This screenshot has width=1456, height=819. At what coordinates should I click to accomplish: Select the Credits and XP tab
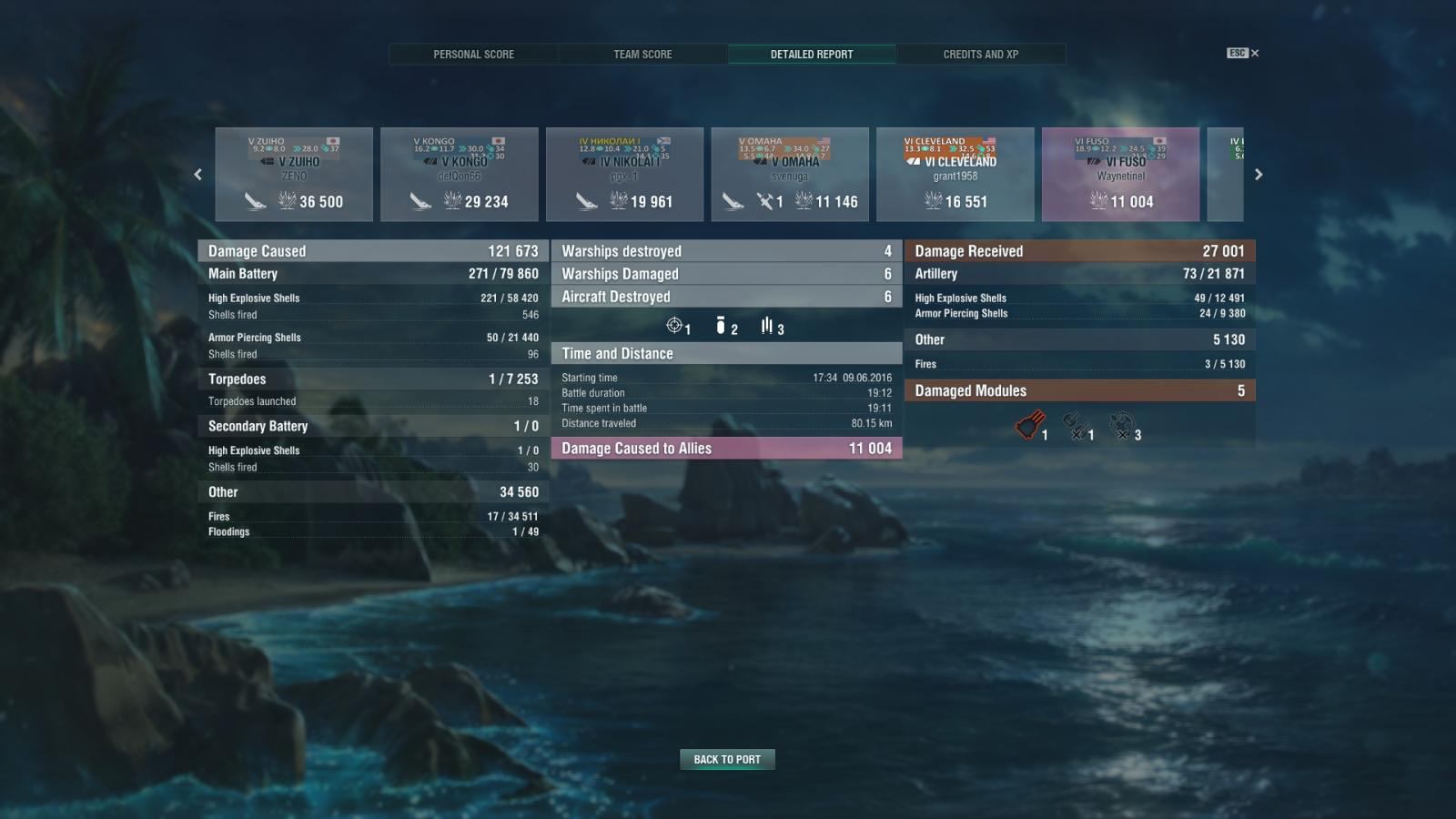click(x=980, y=55)
